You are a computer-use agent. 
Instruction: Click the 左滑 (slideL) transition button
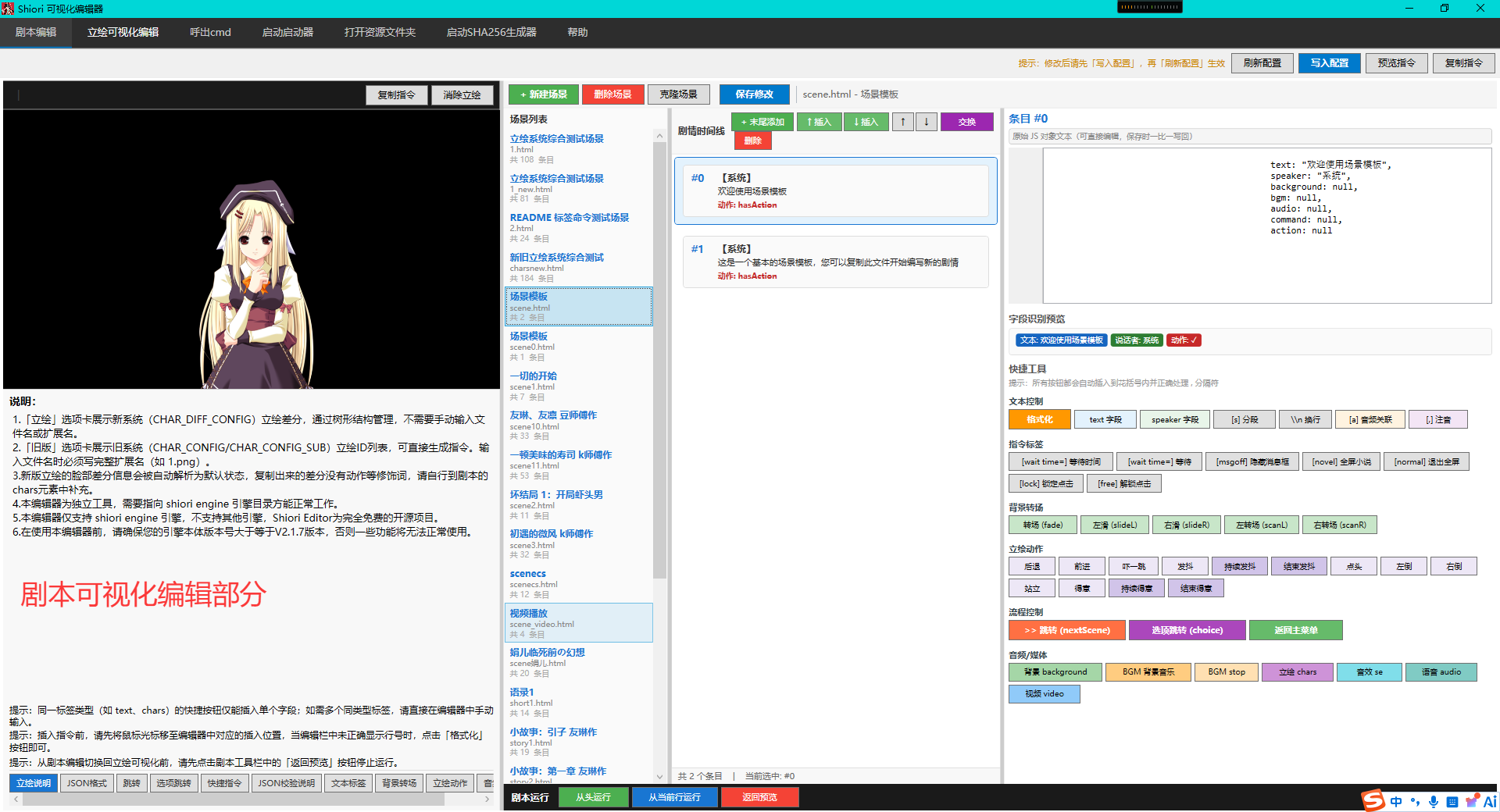(1115, 525)
